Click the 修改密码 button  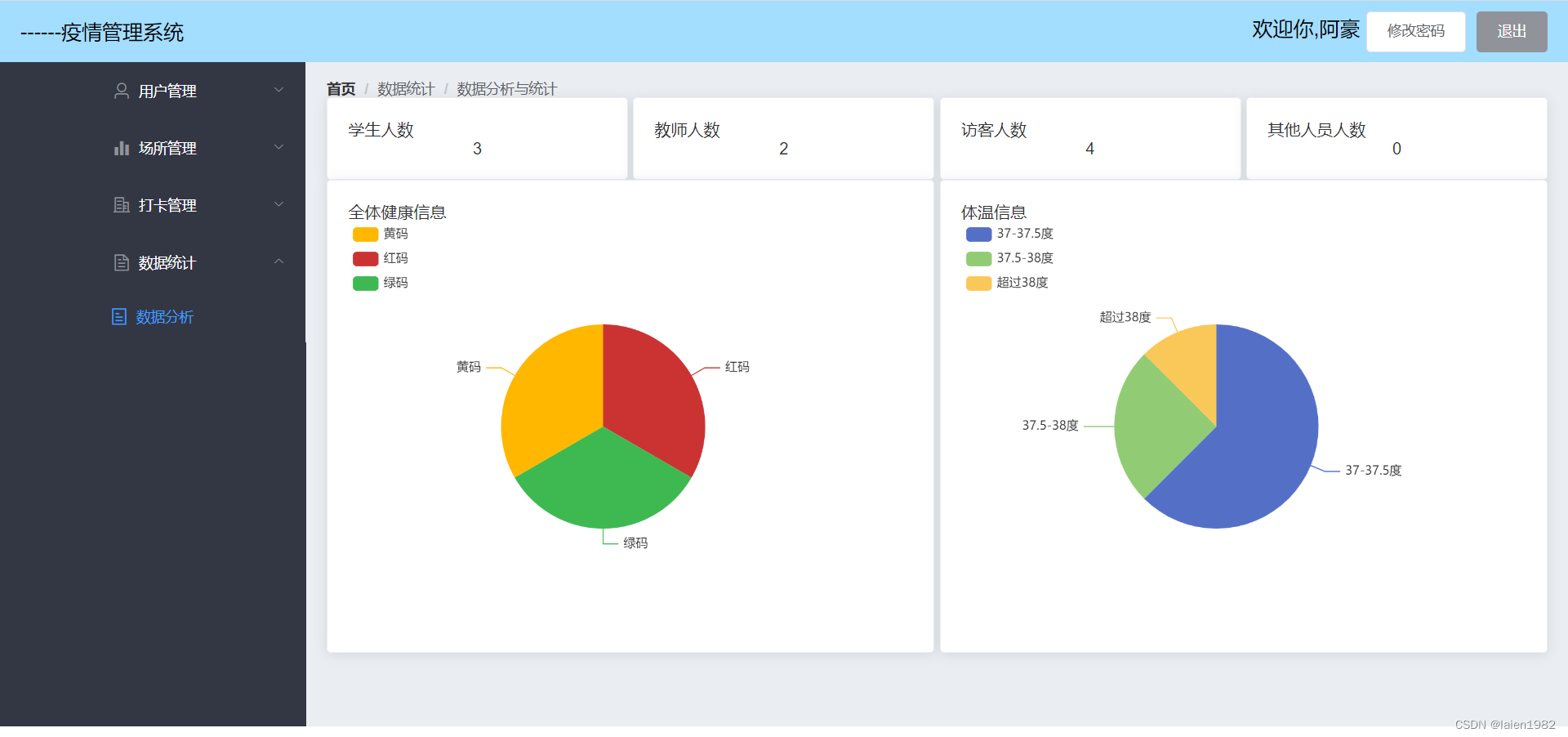point(1416,32)
